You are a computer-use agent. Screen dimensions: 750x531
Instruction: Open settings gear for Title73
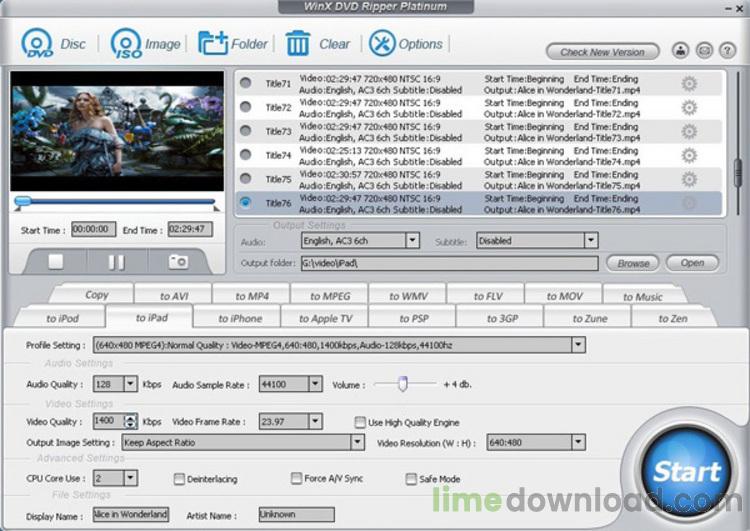tap(689, 132)
